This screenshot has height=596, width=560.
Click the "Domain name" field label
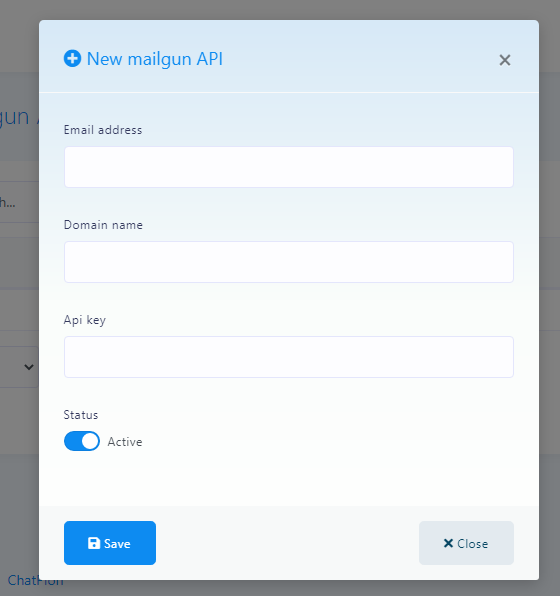(x=103, y=225)
